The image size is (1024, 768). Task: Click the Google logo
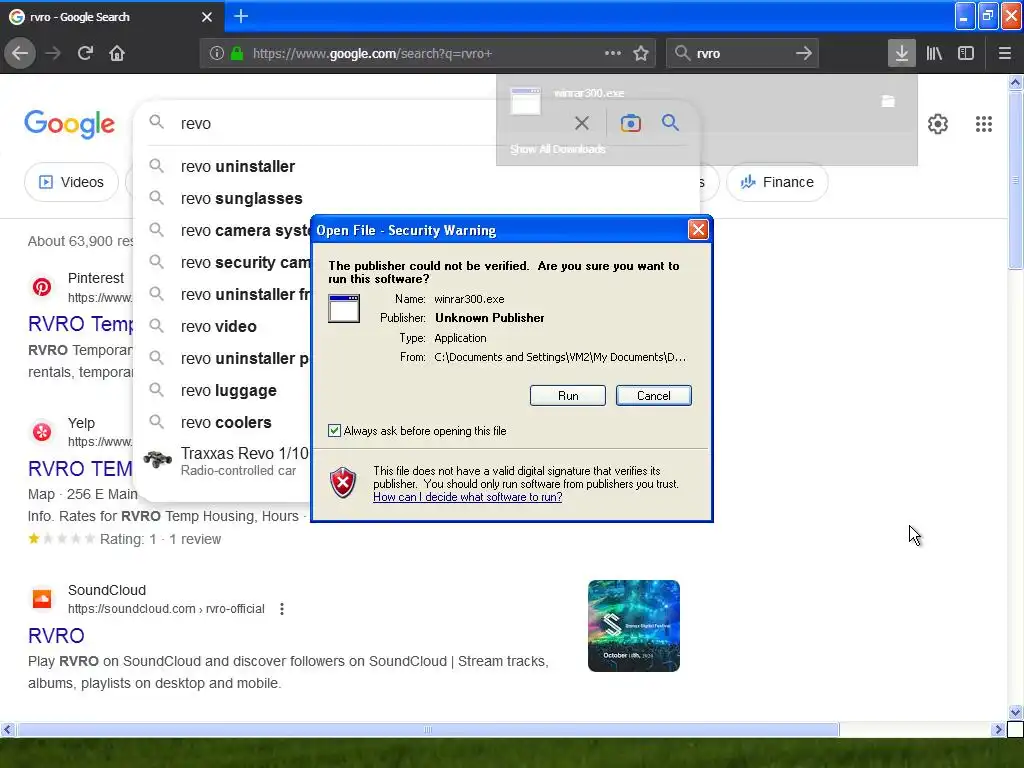(x=69, y=124)
